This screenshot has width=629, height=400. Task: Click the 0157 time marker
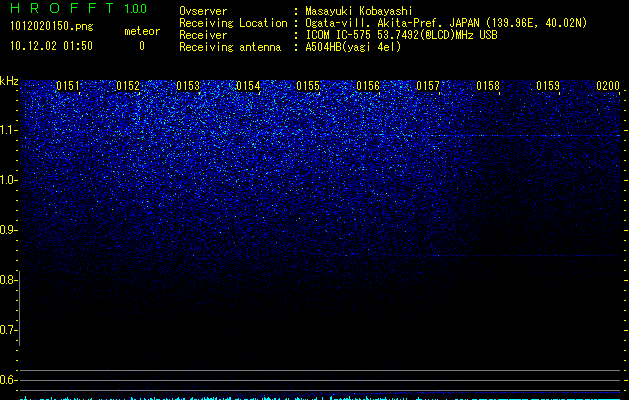[x=428, y=86]
